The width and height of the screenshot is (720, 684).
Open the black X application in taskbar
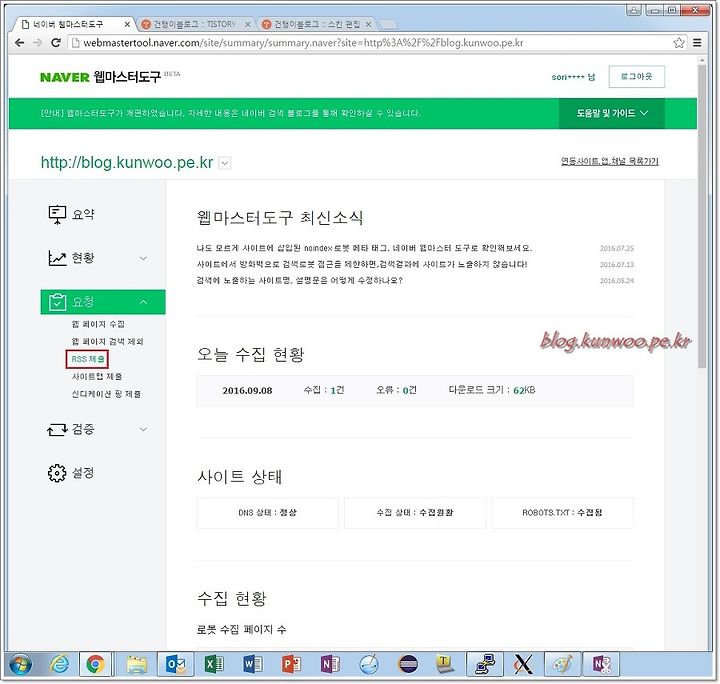click(x=523, y=664)
